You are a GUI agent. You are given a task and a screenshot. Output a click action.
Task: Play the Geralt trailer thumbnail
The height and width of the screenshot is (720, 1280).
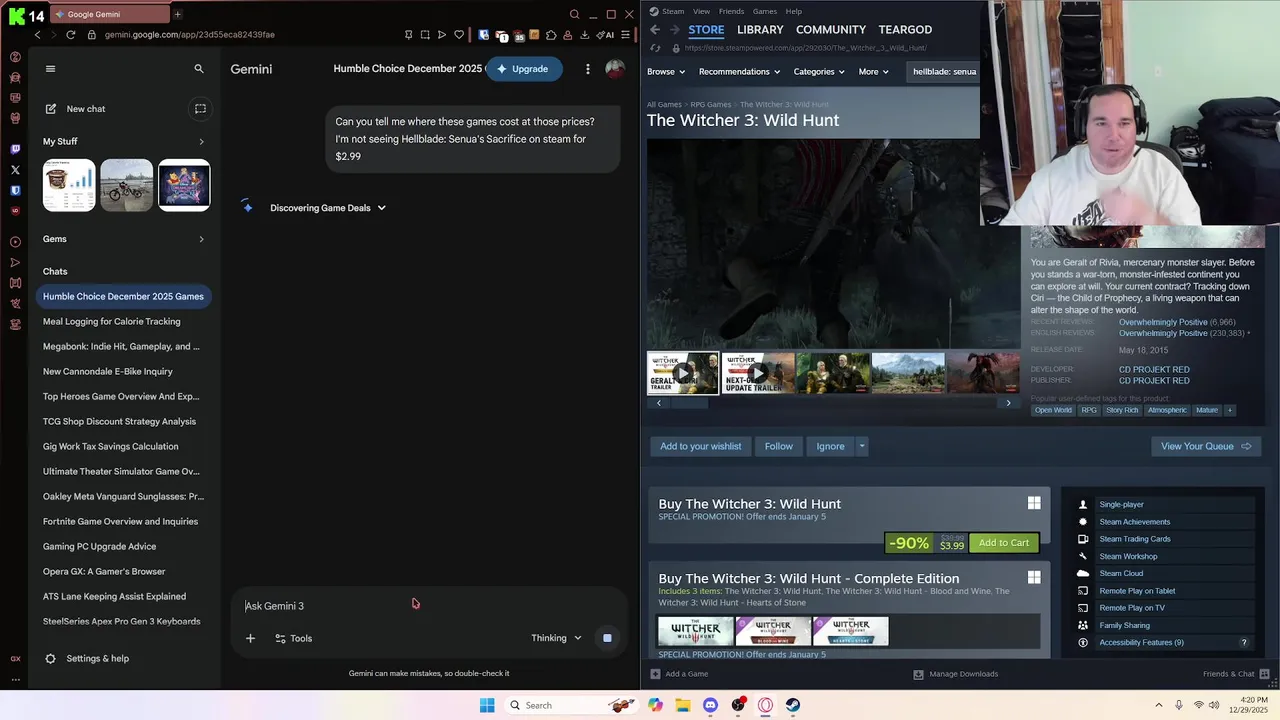point(683,373)
